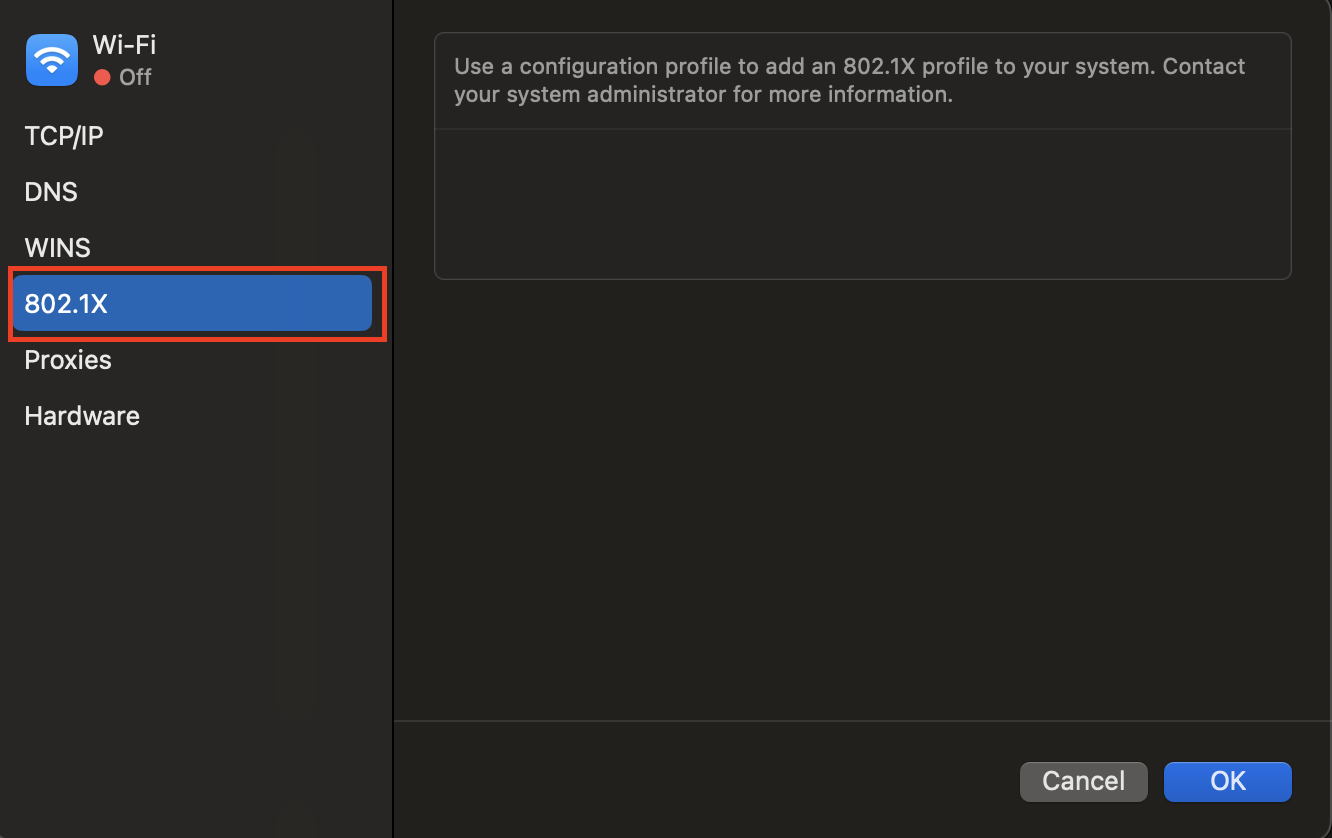
Task: Select the TCP/IP settings section
Action: 63,135
